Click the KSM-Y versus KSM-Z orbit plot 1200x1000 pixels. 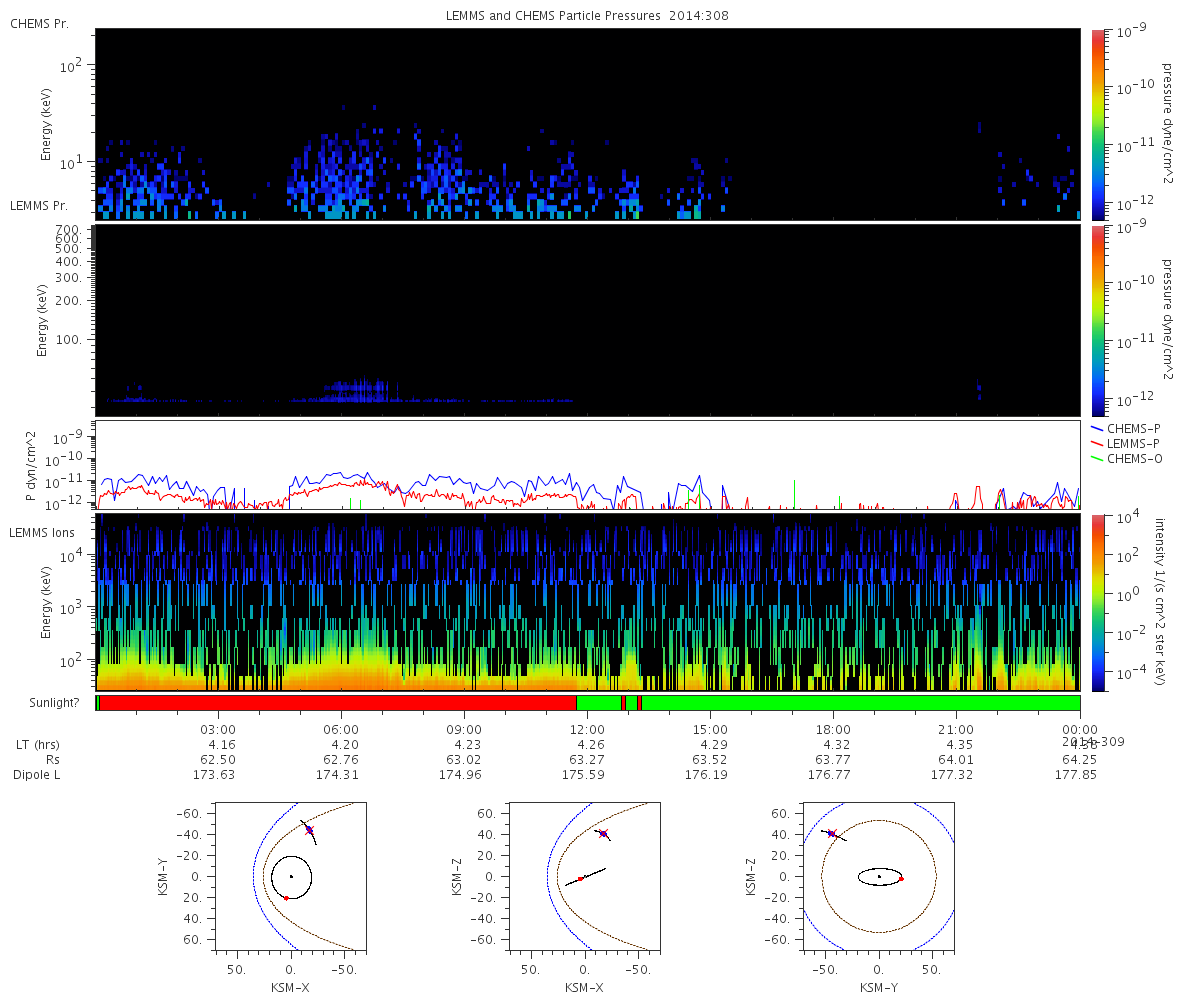click(x=879, y=876)
